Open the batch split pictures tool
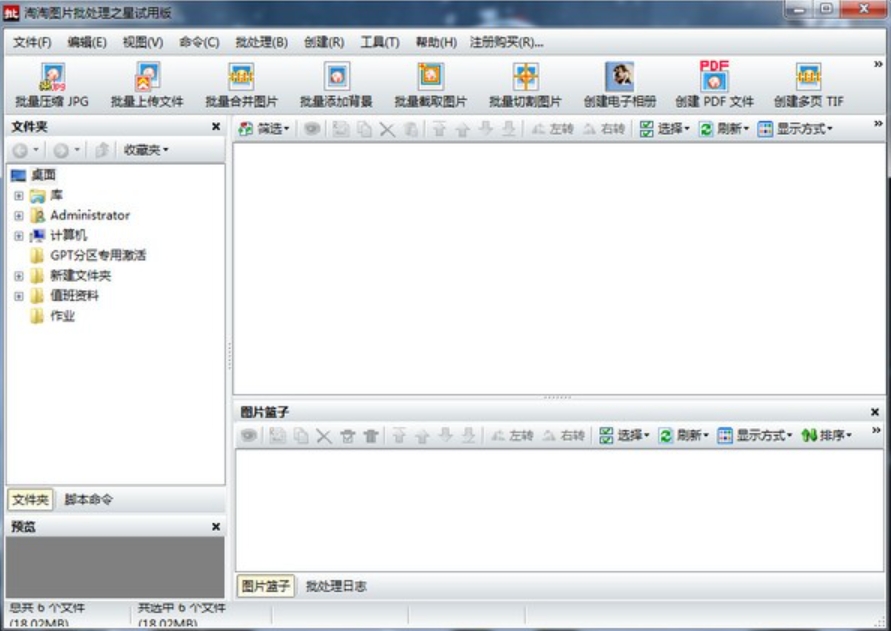The height and width of the screenshot is (631, 891). (526, 85)
